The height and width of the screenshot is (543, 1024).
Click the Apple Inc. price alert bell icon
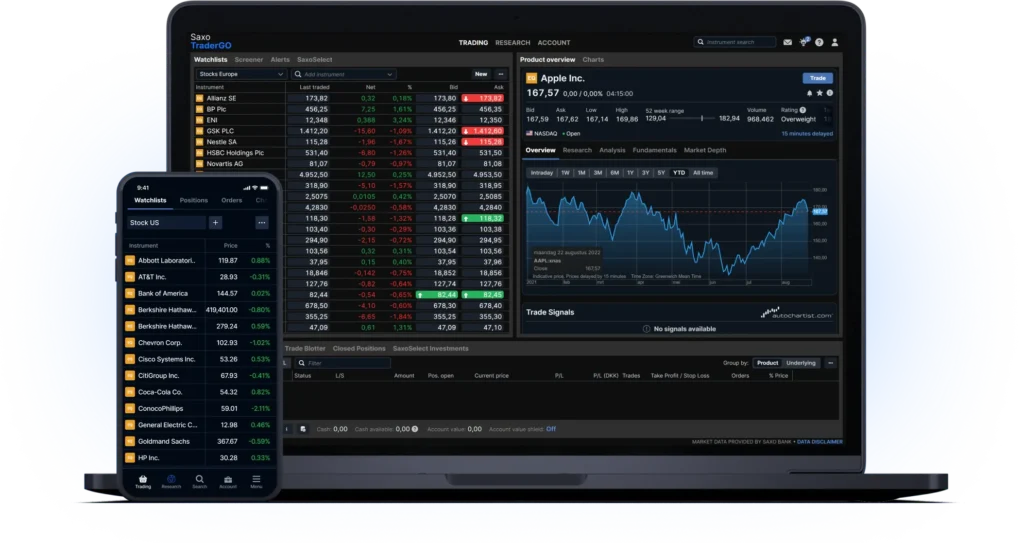810,93
